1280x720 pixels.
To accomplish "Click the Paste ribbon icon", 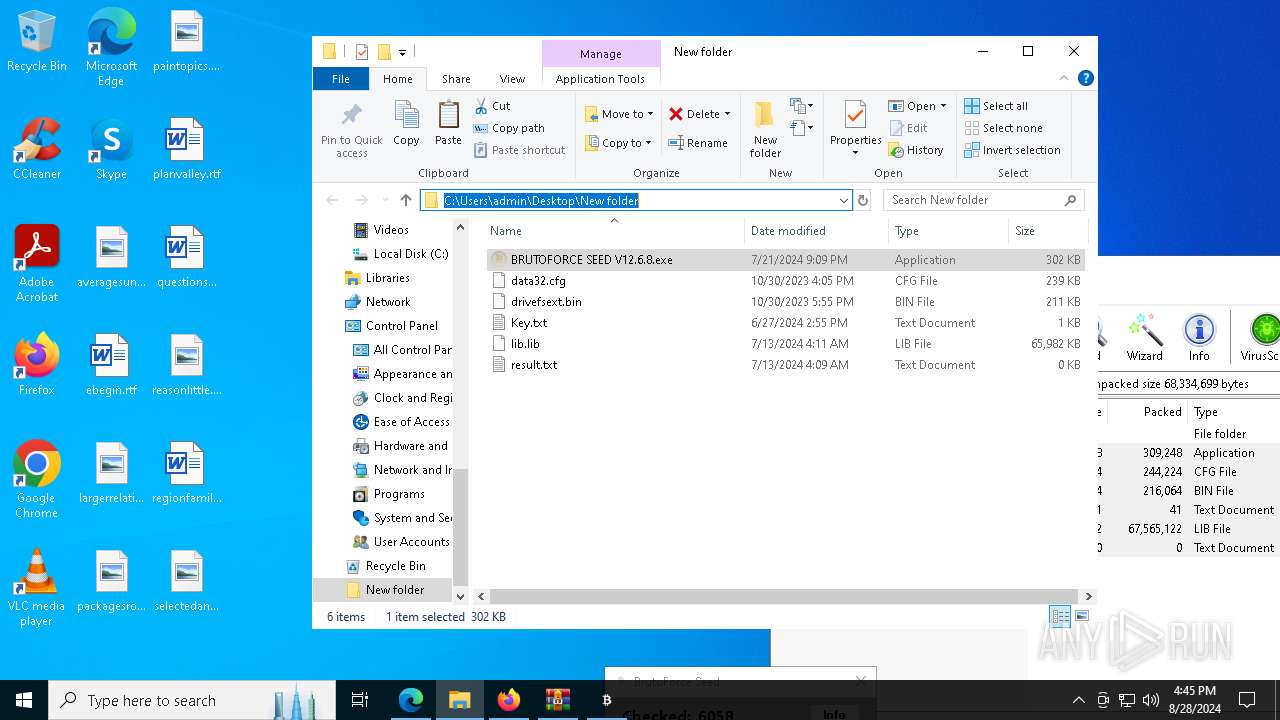I will [448, 124].
